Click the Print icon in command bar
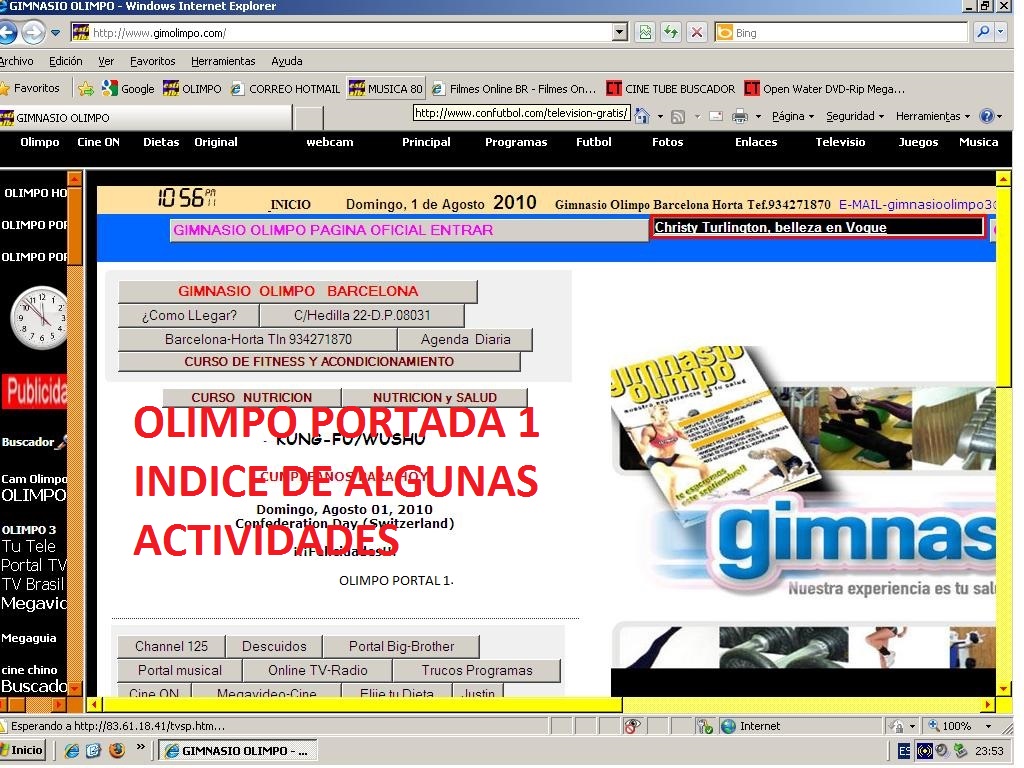The height and width of the screenshot is (768, 1024). pos(740,117)
